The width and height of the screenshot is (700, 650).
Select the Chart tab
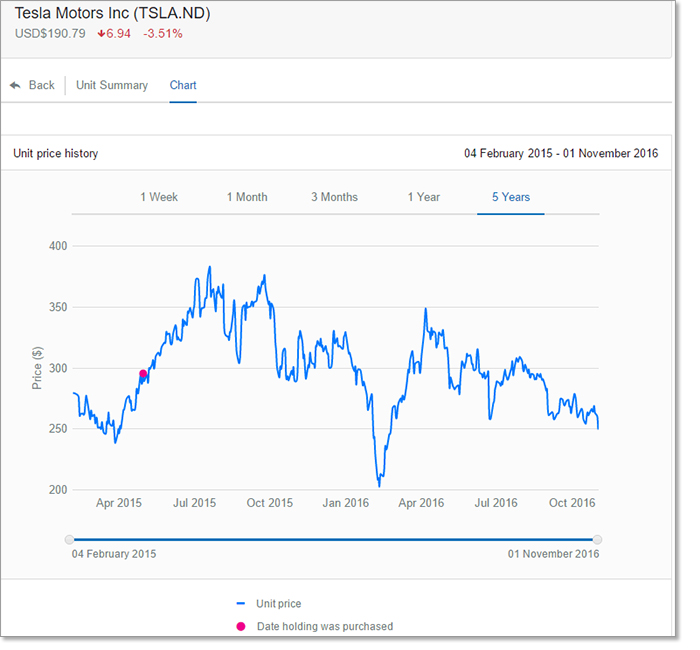tap(183, 85)
